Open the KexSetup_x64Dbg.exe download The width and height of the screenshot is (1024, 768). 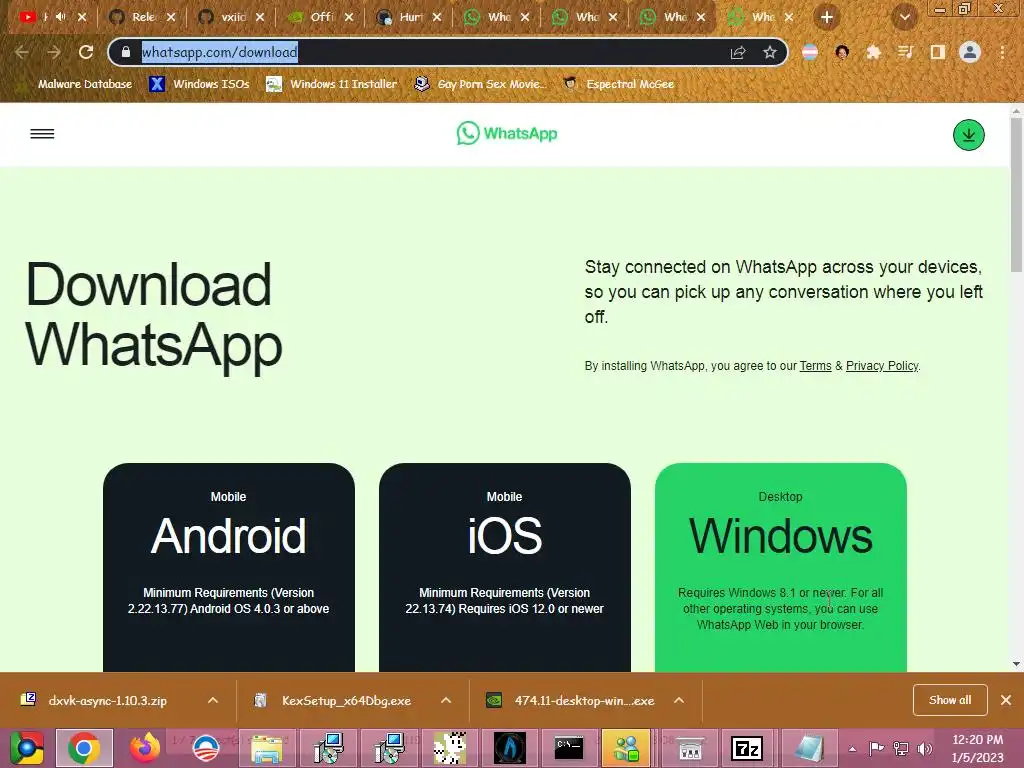coord(346,700)
